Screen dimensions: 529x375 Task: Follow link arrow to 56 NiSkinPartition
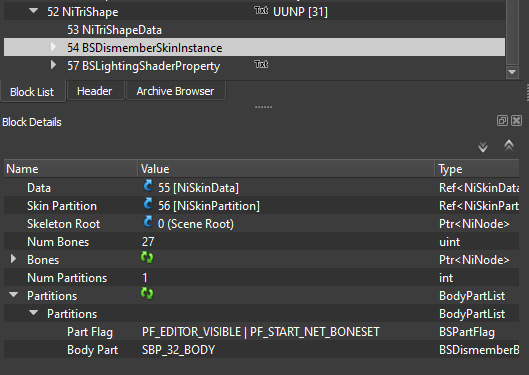point(148,204)
